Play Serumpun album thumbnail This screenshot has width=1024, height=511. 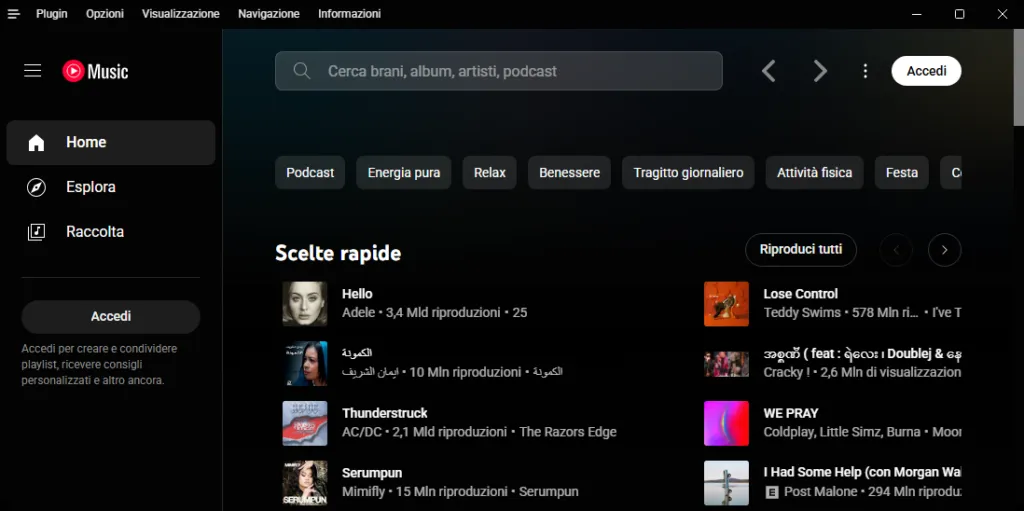tap(304, 483)
